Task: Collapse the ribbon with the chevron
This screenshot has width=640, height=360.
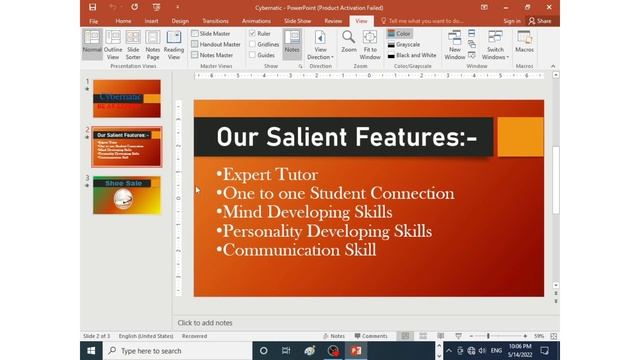Action: pyautogui.click(x=553, y=66)
